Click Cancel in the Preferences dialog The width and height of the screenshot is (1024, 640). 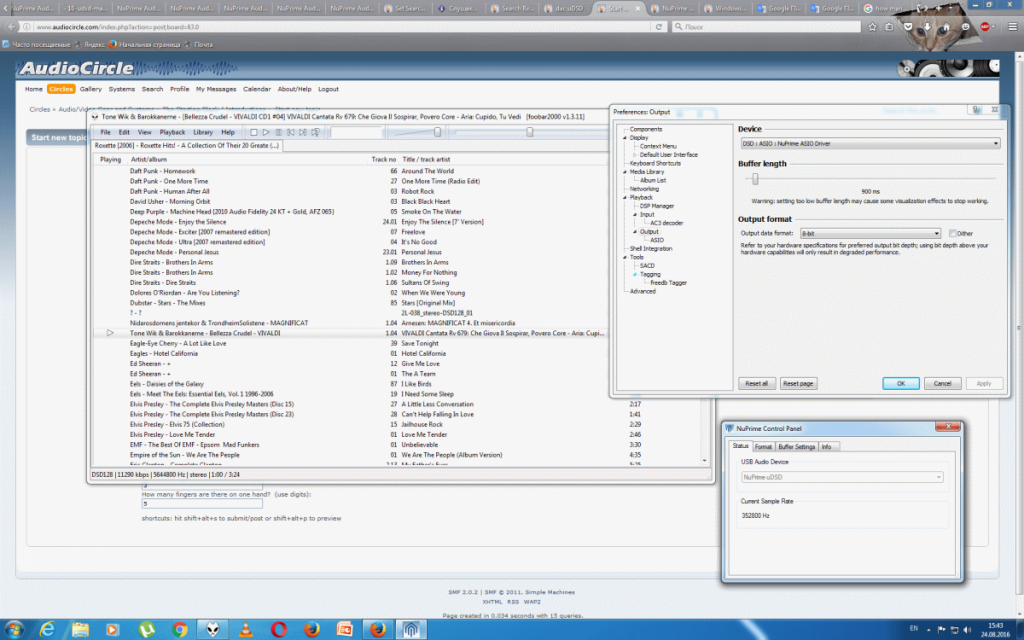tap(942, 383)
